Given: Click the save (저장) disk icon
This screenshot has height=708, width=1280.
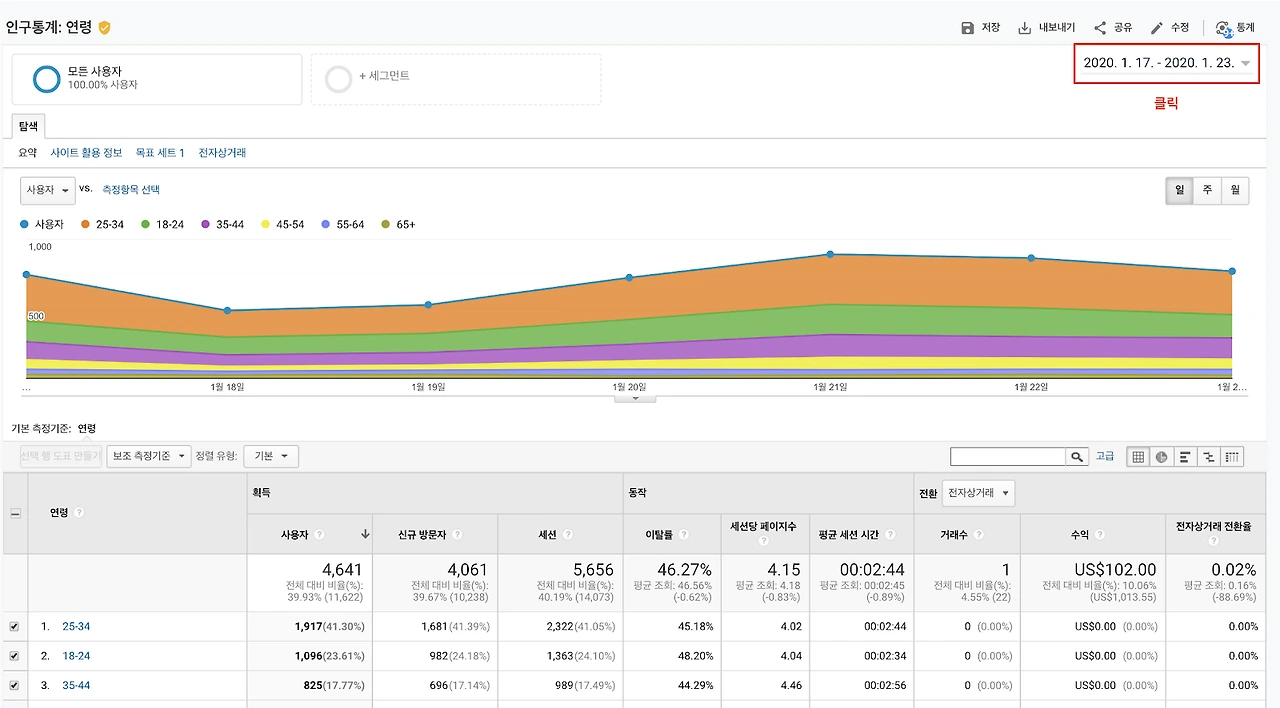Looking at the screenshot, I should pos(967,28).
